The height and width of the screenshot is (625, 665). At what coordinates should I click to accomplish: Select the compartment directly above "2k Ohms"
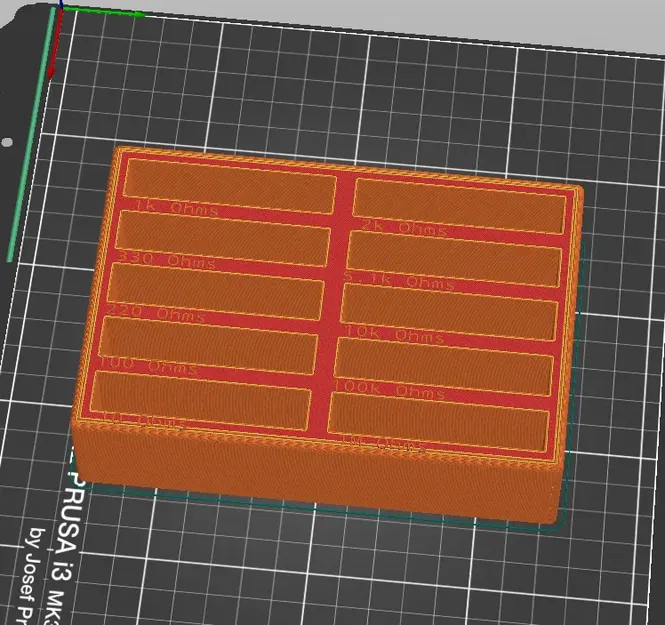tap(459, 206)
